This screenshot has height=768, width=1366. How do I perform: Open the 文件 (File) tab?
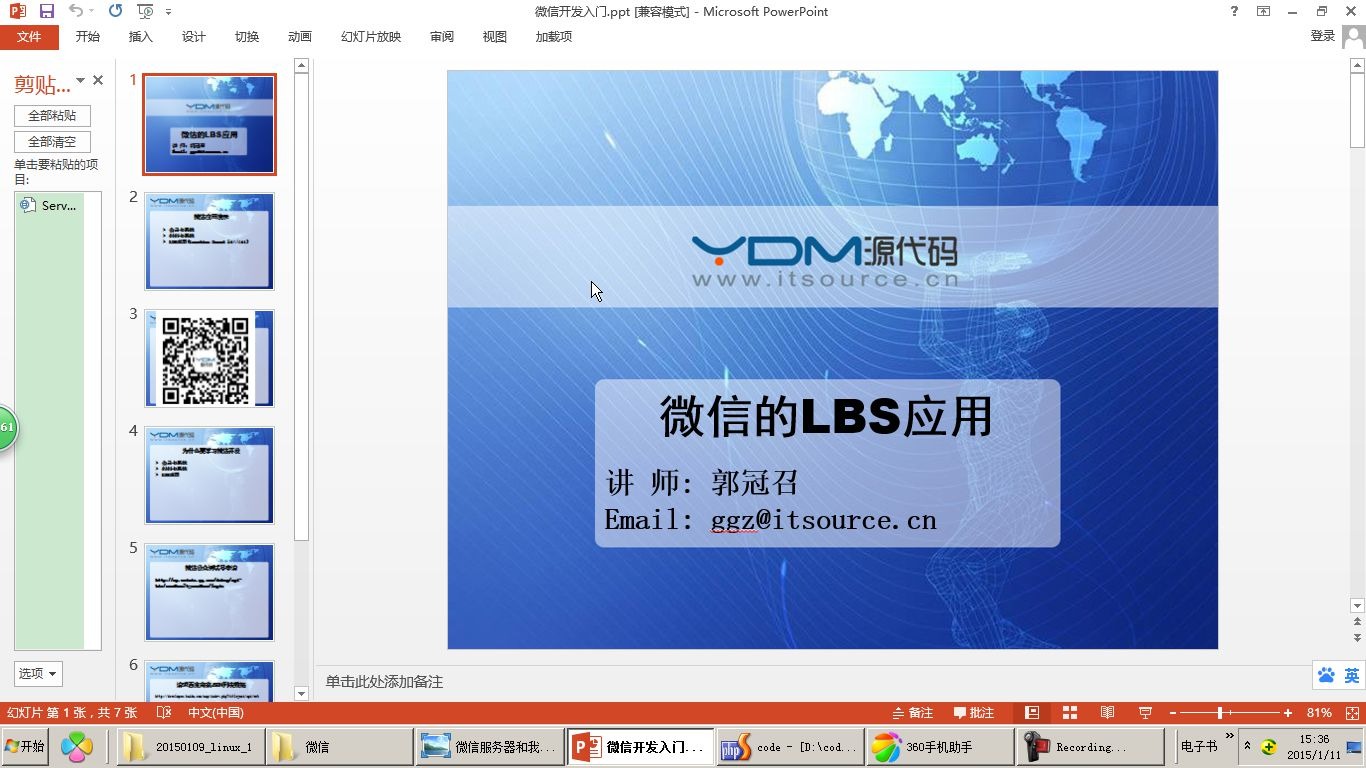click(29, 36)
